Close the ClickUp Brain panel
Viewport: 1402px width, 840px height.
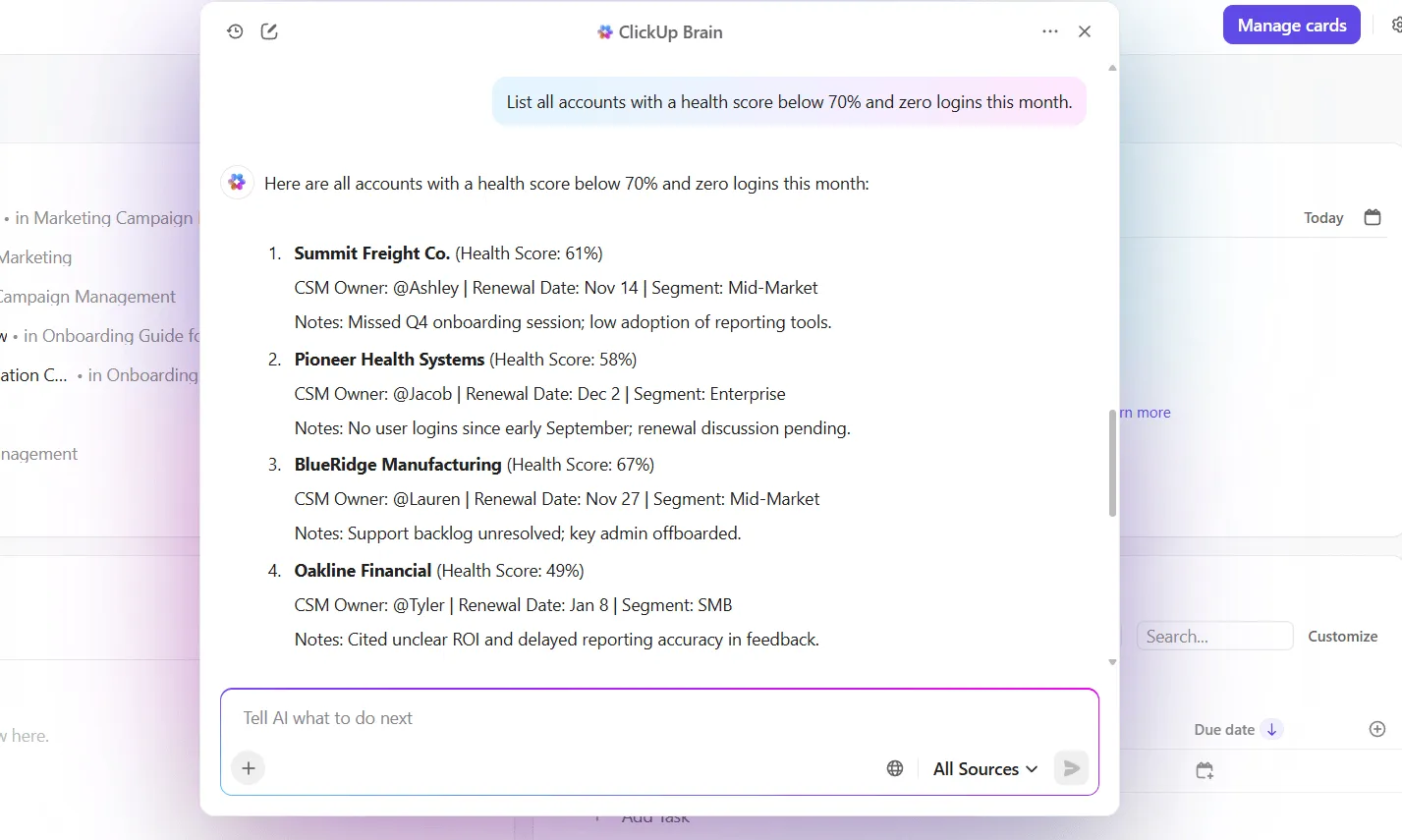1085,31
